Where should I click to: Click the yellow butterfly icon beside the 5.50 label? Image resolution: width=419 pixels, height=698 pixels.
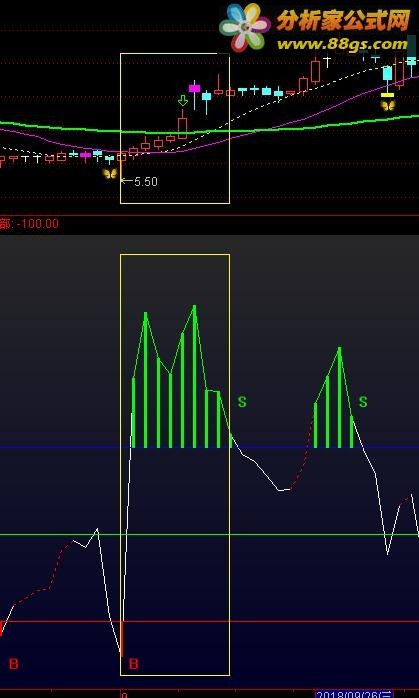pyautogui.click(x=110, y=174)
